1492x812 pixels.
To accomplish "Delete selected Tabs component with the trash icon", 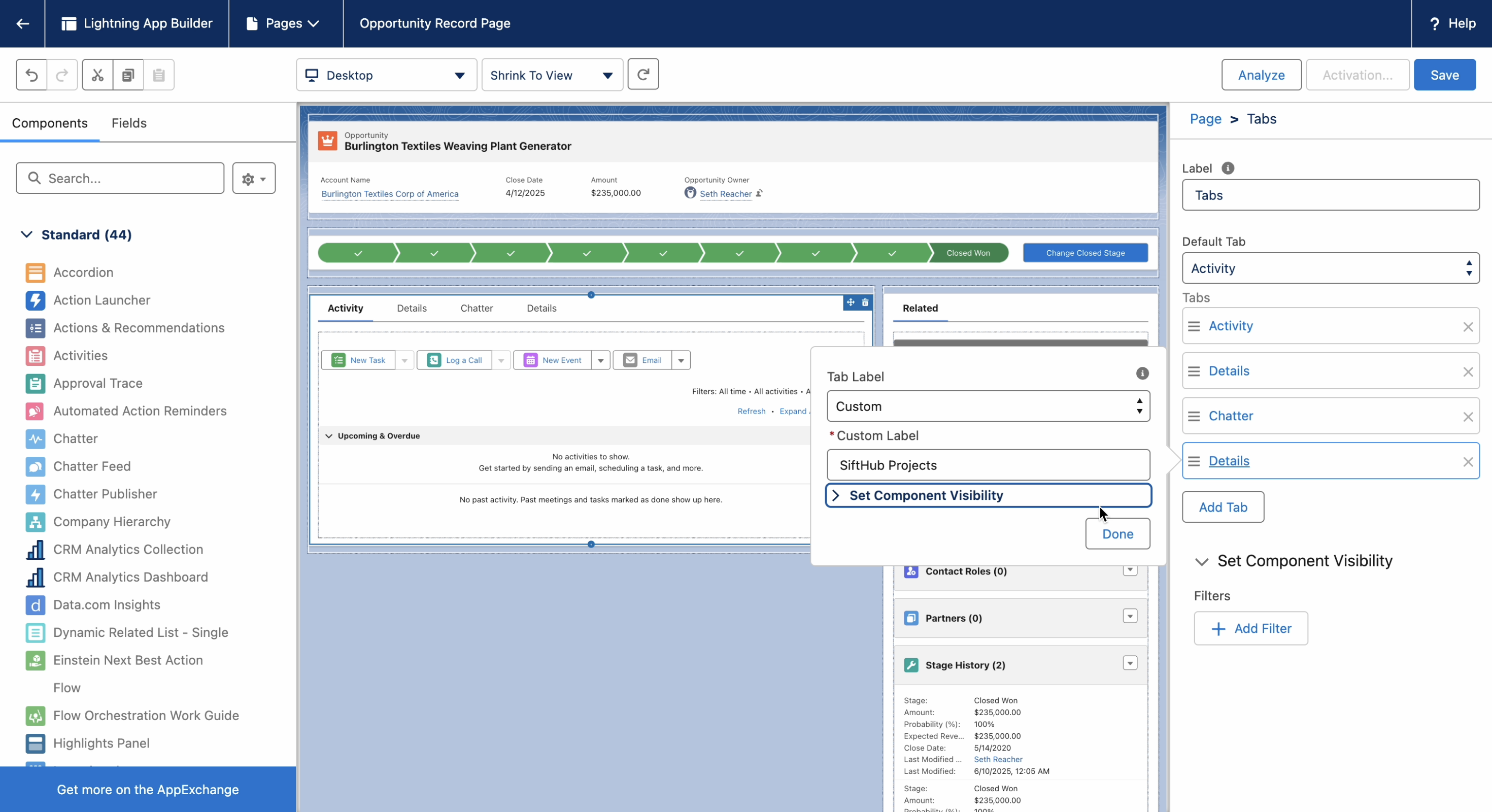I will (865, 302).
